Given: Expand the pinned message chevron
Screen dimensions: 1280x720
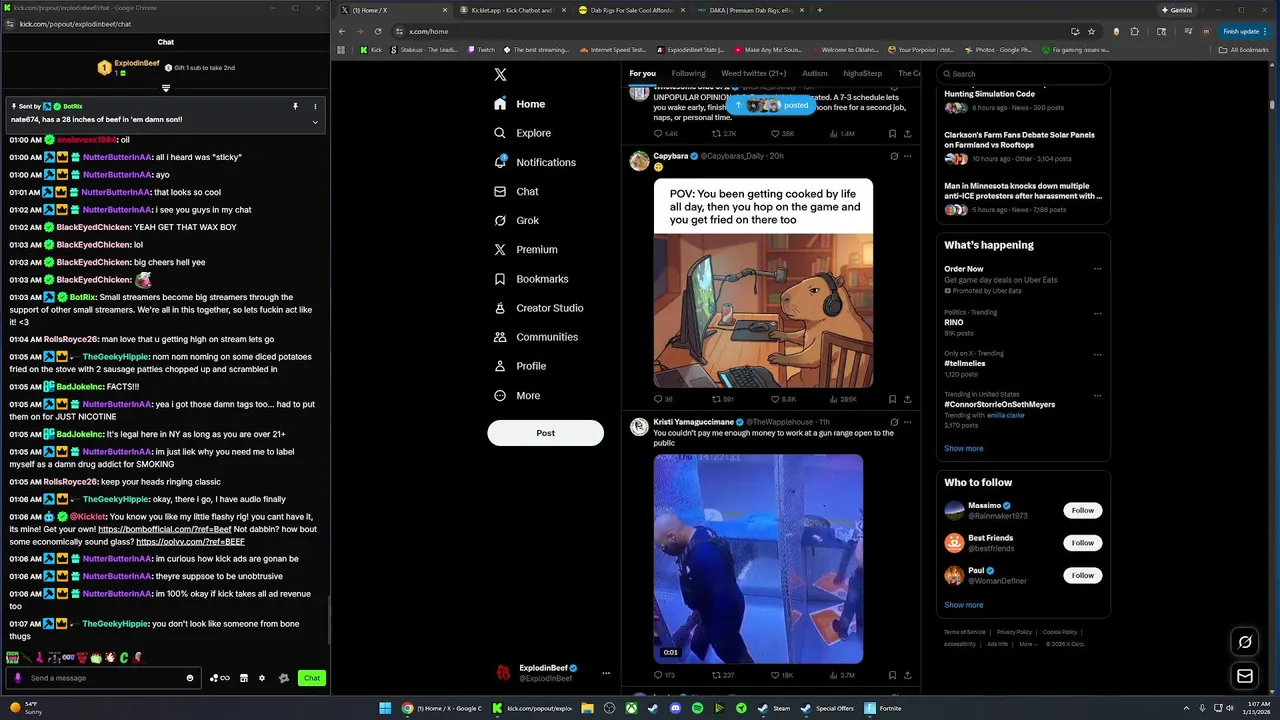Looking at the screenshot, I should 315,122.
